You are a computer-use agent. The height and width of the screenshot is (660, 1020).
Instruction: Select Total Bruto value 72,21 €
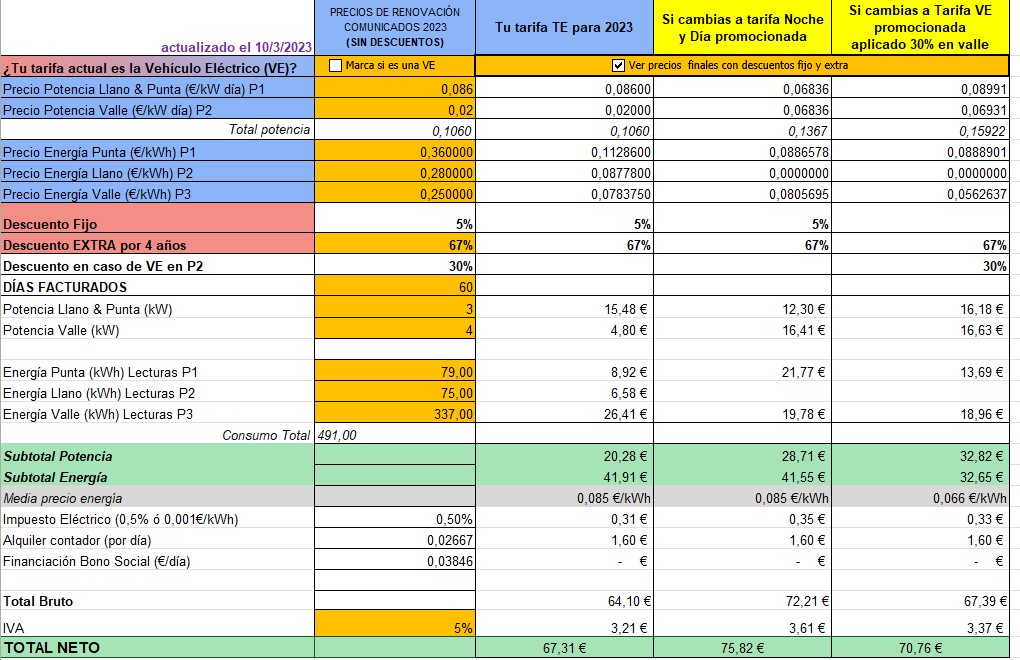[807, 601]
